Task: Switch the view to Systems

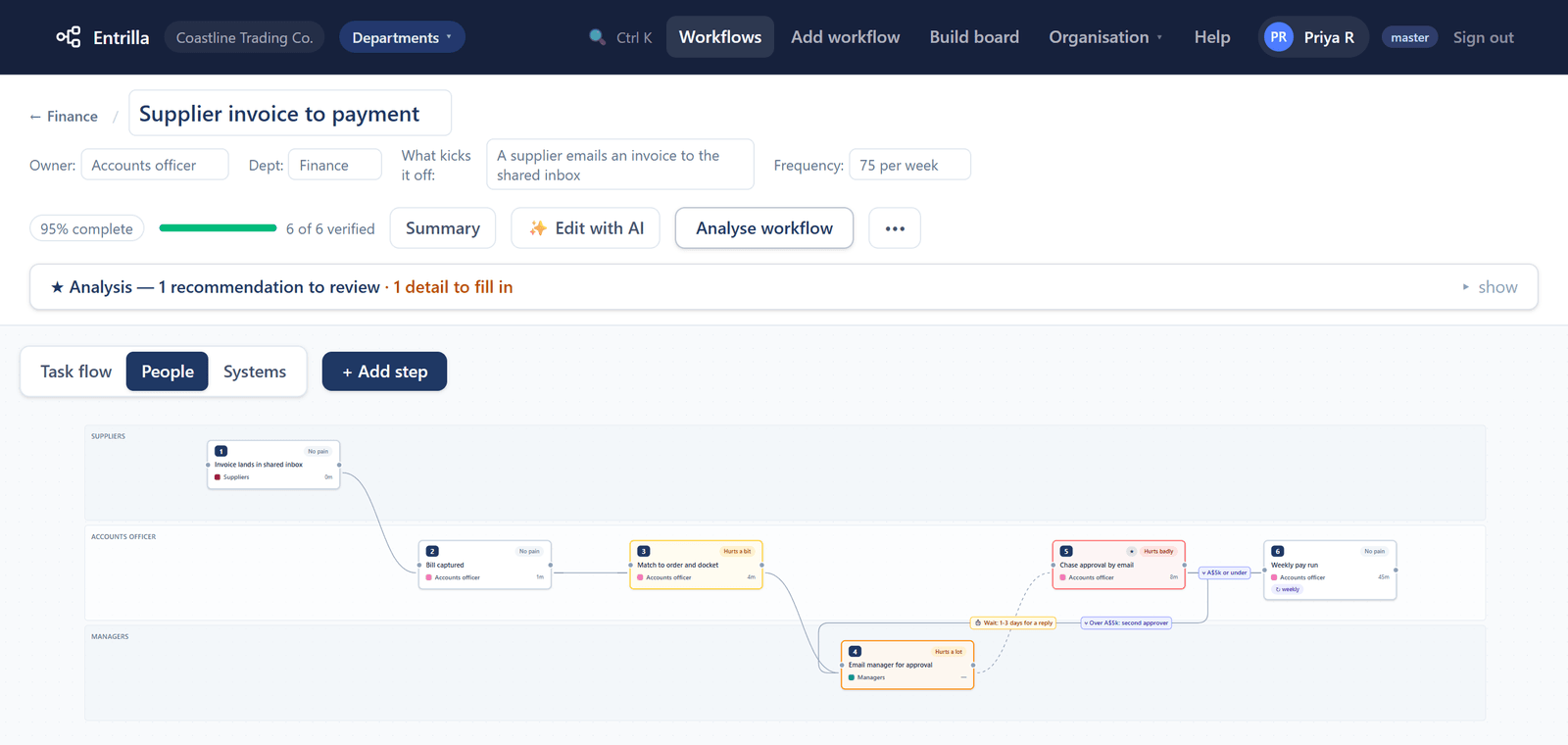Action: pos(255,372)
